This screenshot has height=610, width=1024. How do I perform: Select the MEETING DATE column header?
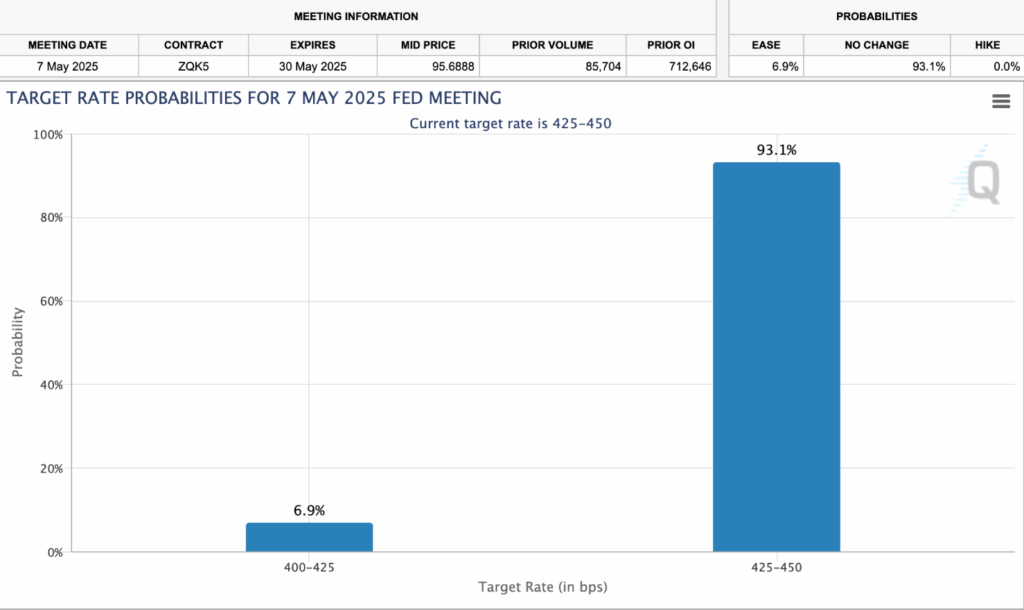pyautogui.click(x=68, y=45)
